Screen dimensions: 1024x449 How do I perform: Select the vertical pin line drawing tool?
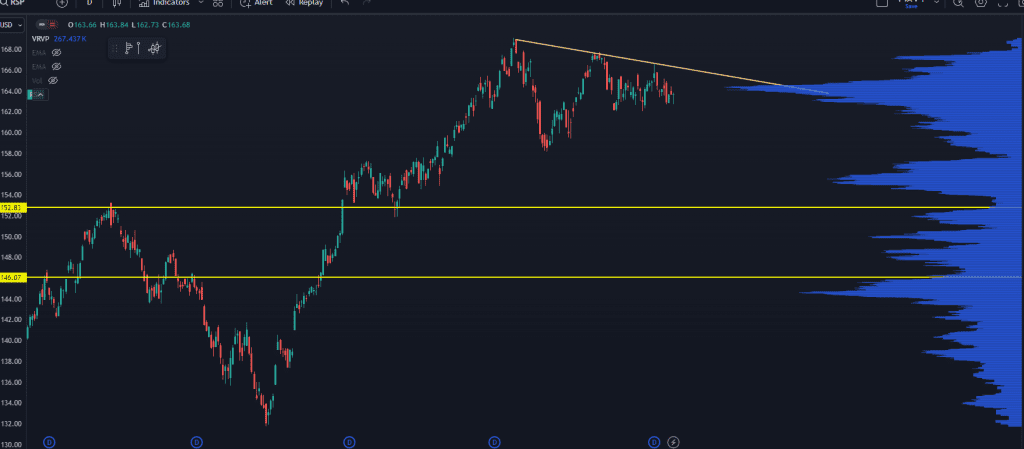139,48
